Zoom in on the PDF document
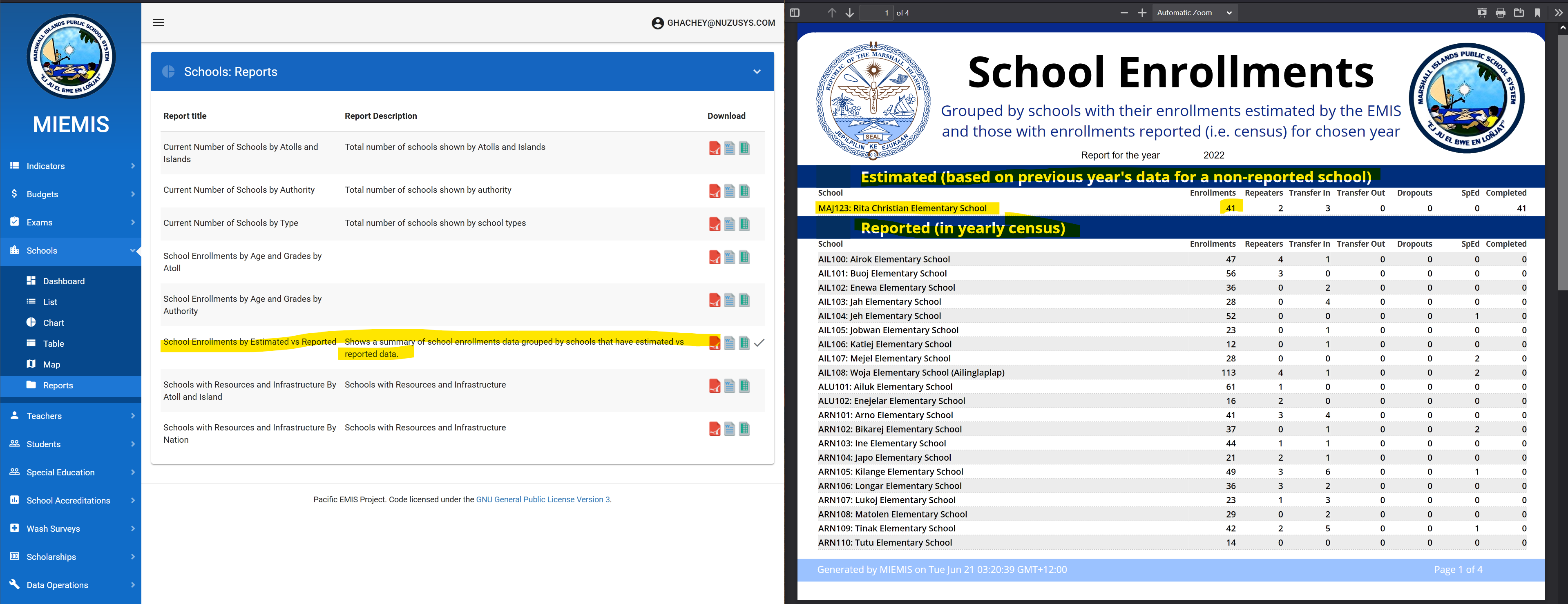 (x=1143, y=13)
